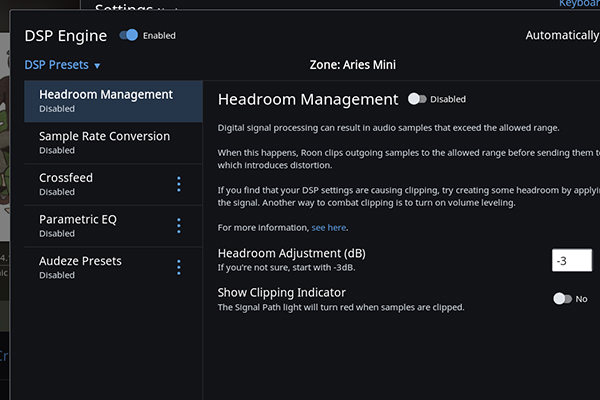Click the DSP Engine title text
Image resolution: width=600 pixels, height=400 pixels.
click(66, 36)
